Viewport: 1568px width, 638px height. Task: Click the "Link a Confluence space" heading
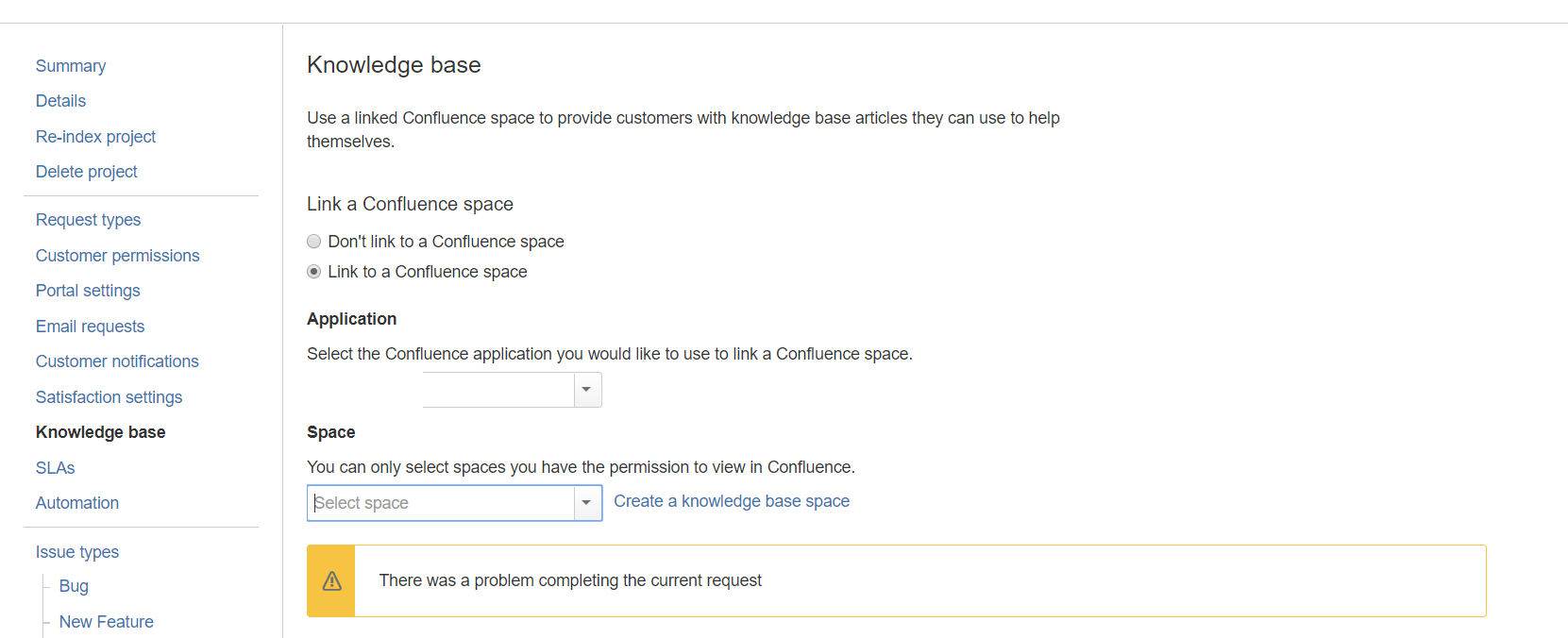pos(410,204)
